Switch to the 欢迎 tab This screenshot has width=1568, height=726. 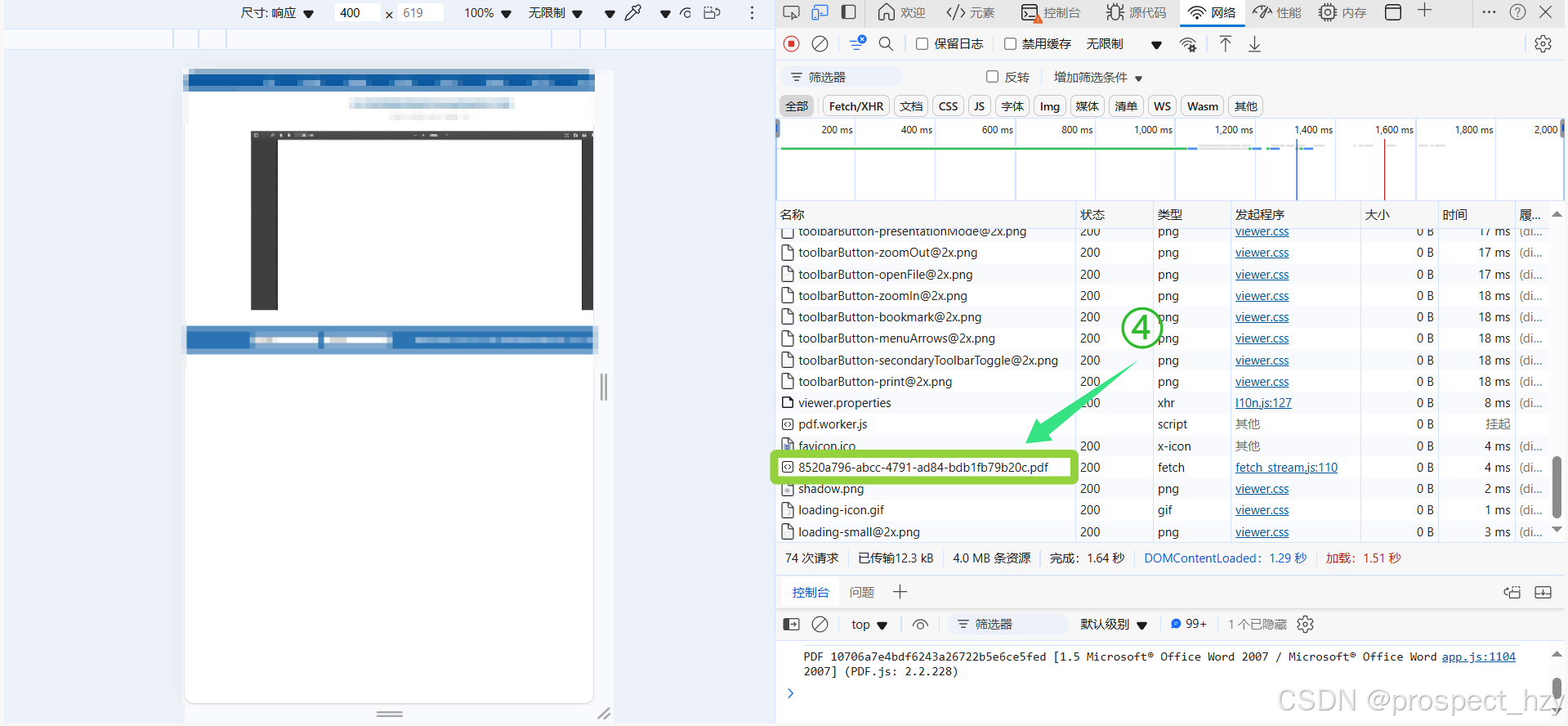(901, 12)
